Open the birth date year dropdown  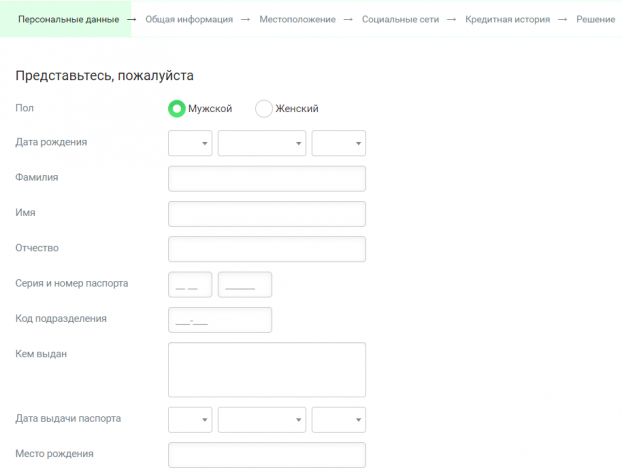pos(339,143)
